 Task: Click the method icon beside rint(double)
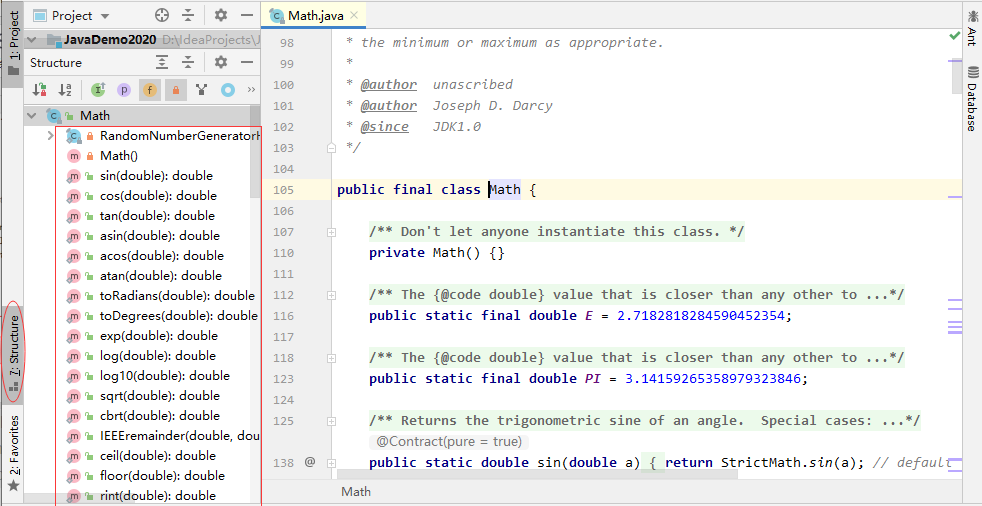click(74, 497)
